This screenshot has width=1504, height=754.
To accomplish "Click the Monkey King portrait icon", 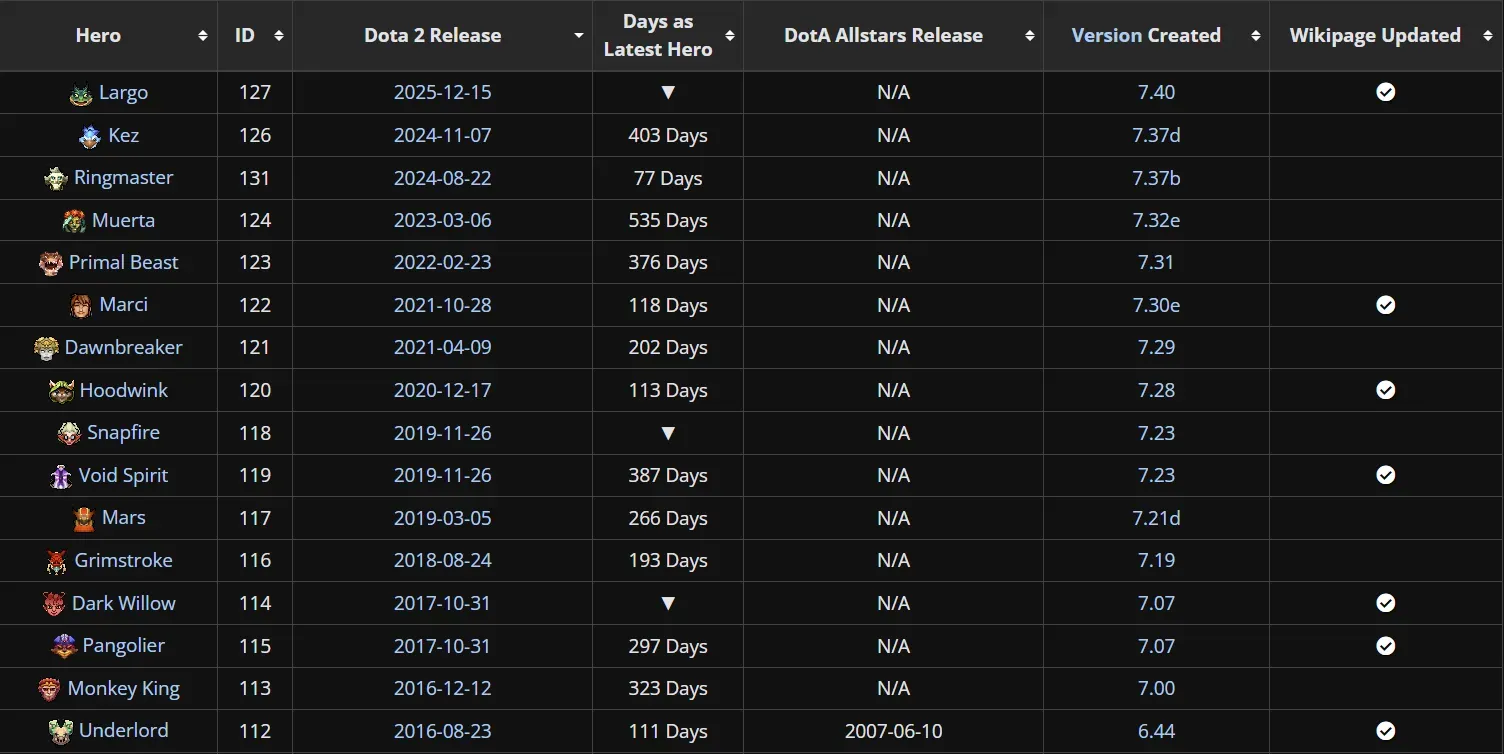I will pos(50,689).
